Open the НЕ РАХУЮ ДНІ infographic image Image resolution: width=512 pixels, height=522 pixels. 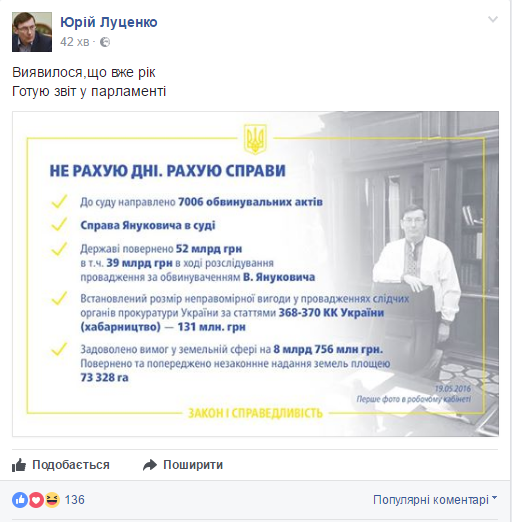[x=256, y=274]
